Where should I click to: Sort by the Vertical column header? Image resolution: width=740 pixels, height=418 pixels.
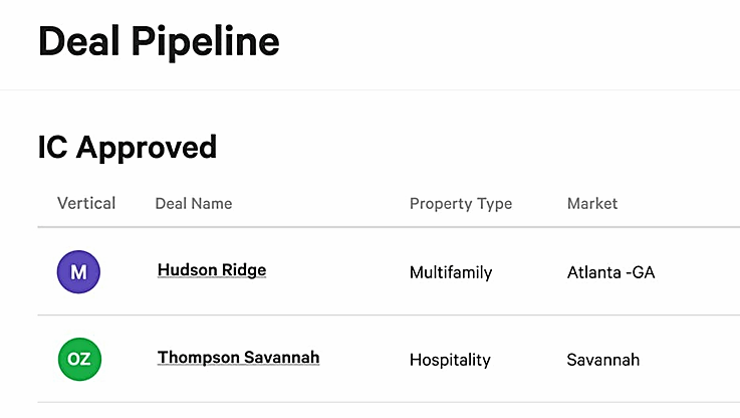(86, 203)
